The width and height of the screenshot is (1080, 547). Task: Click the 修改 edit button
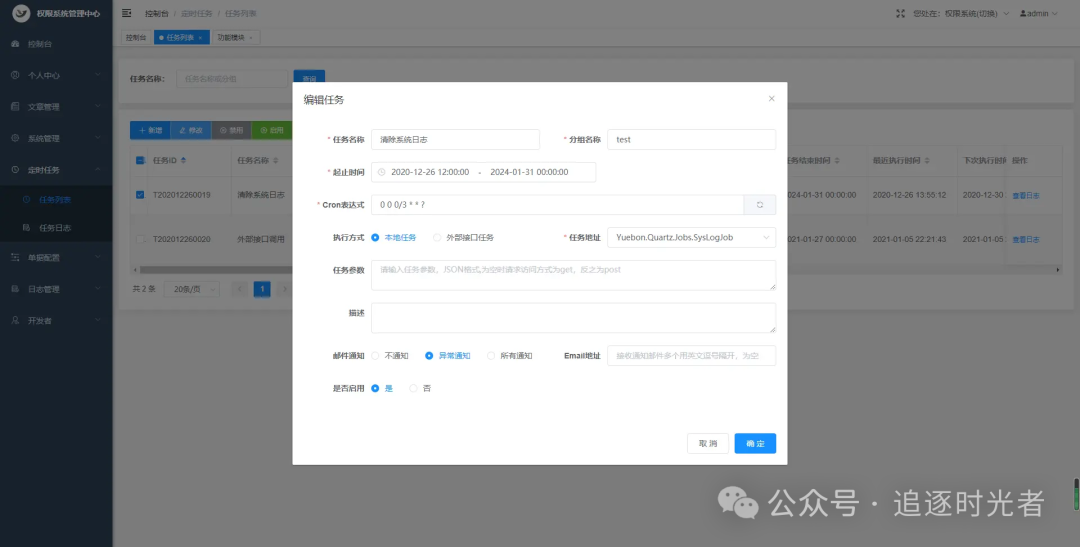191,130
